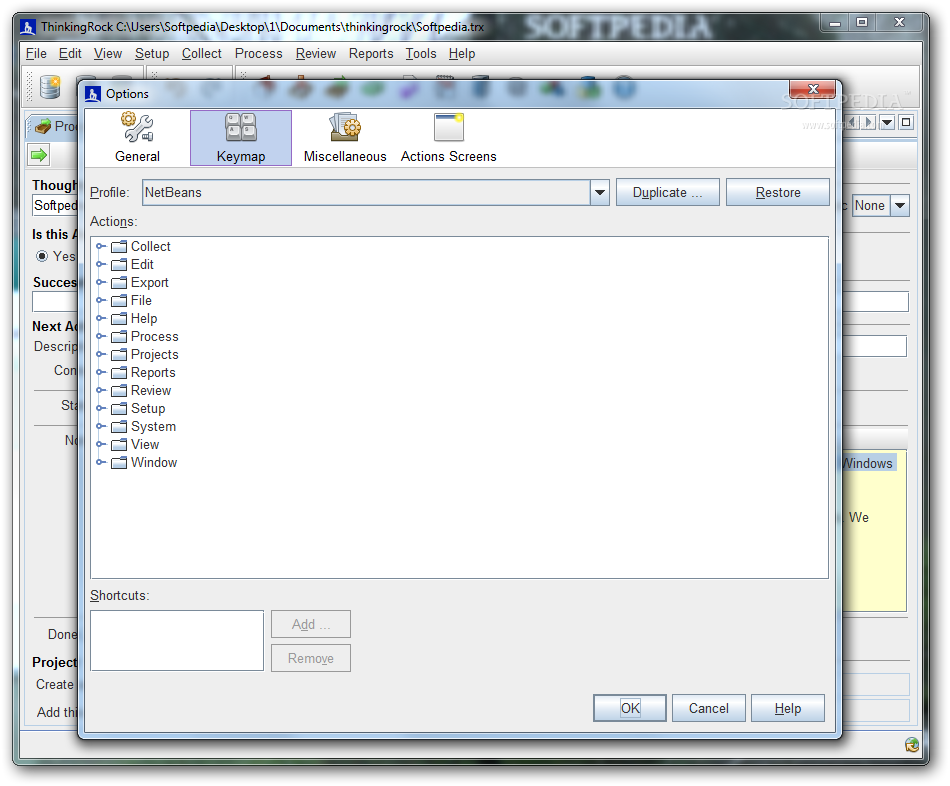Open the General options category

(x=138, y=138)
